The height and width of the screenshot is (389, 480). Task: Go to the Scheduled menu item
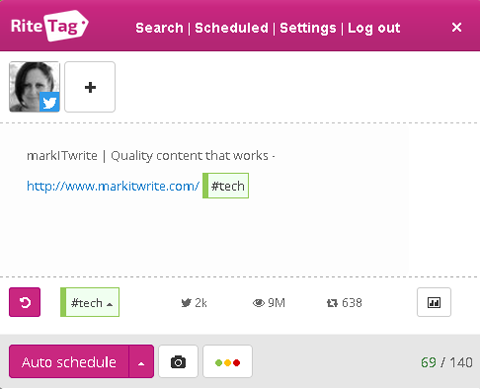click(x=231, y=28)
